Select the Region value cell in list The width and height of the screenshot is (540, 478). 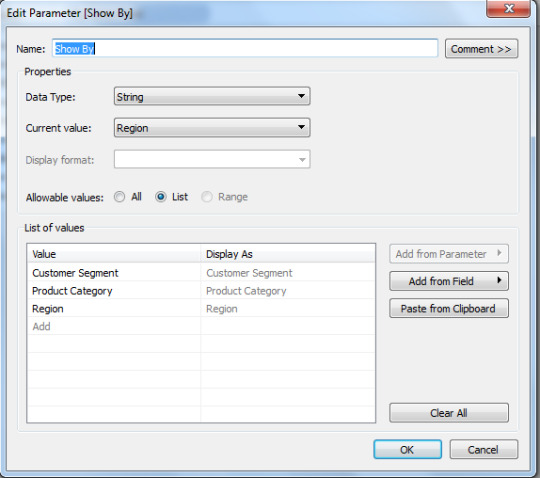[x=114, y=309]
